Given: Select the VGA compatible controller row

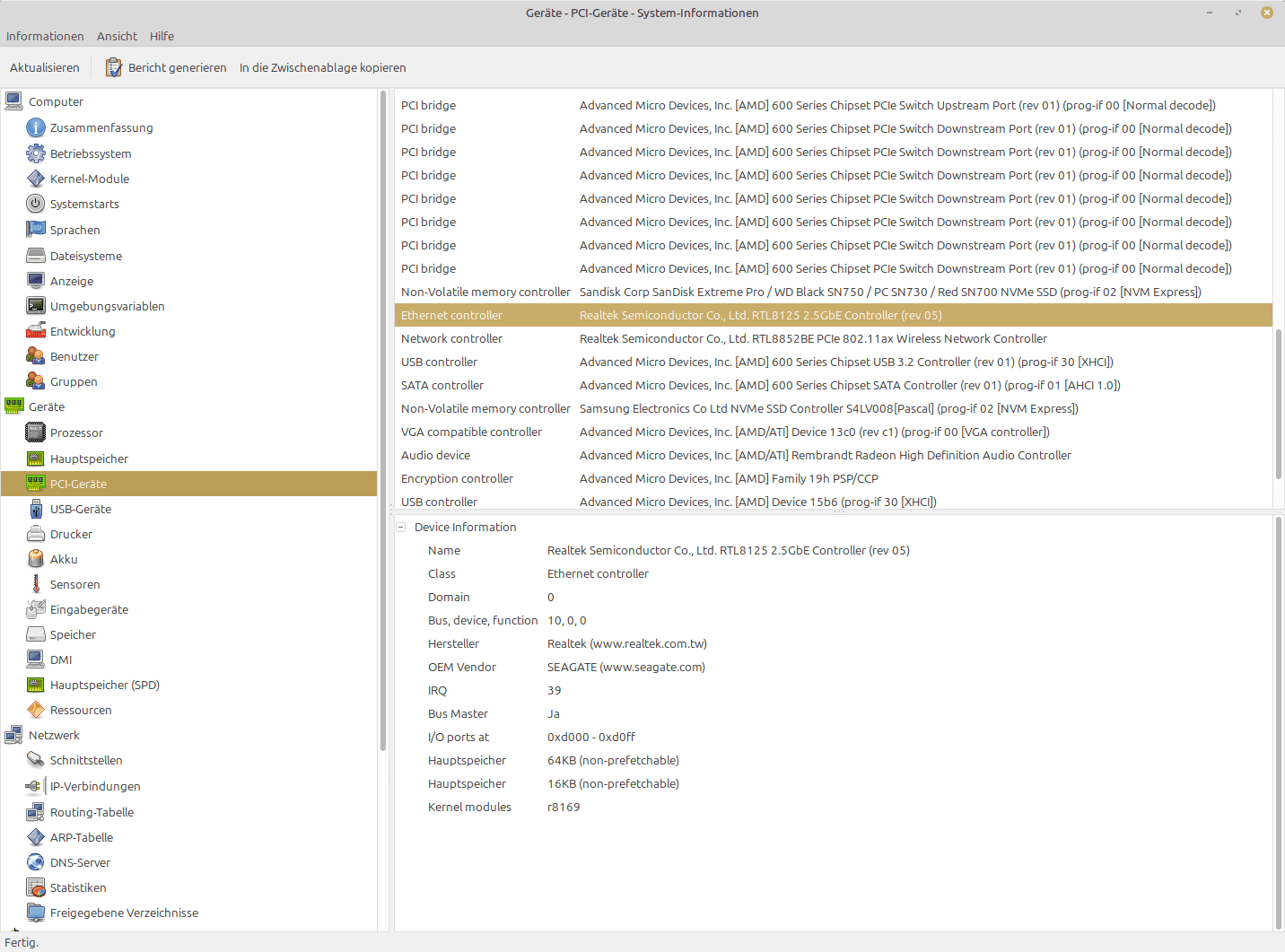Looking at the screenshot, I should pos(834,432).
